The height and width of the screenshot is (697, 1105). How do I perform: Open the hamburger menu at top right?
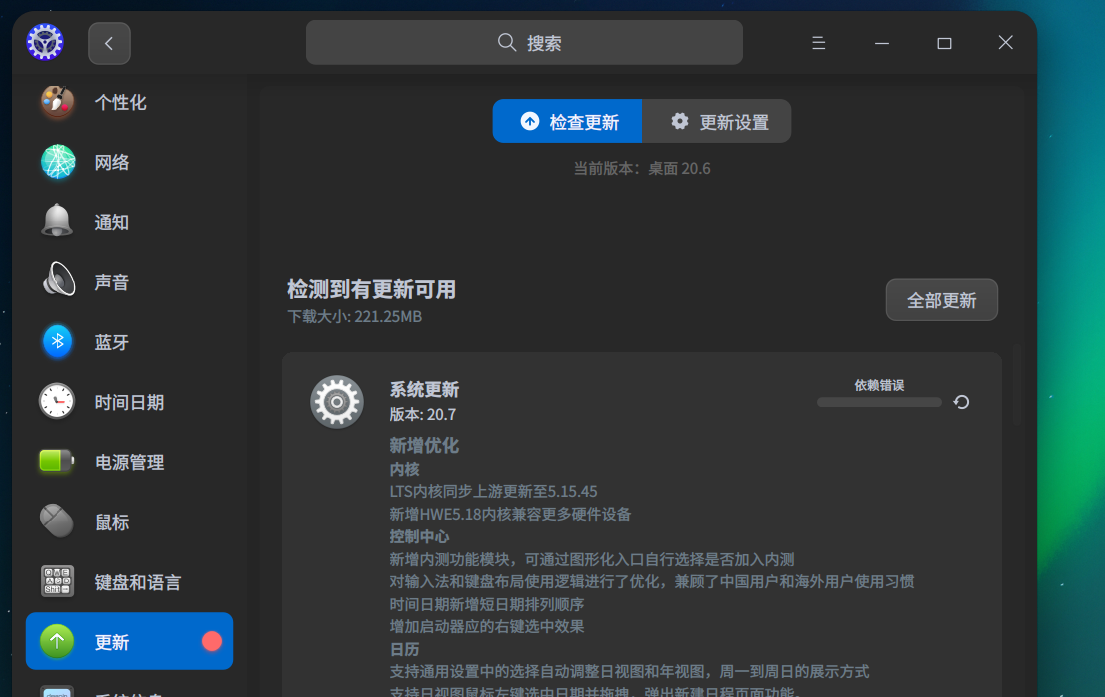818,43
